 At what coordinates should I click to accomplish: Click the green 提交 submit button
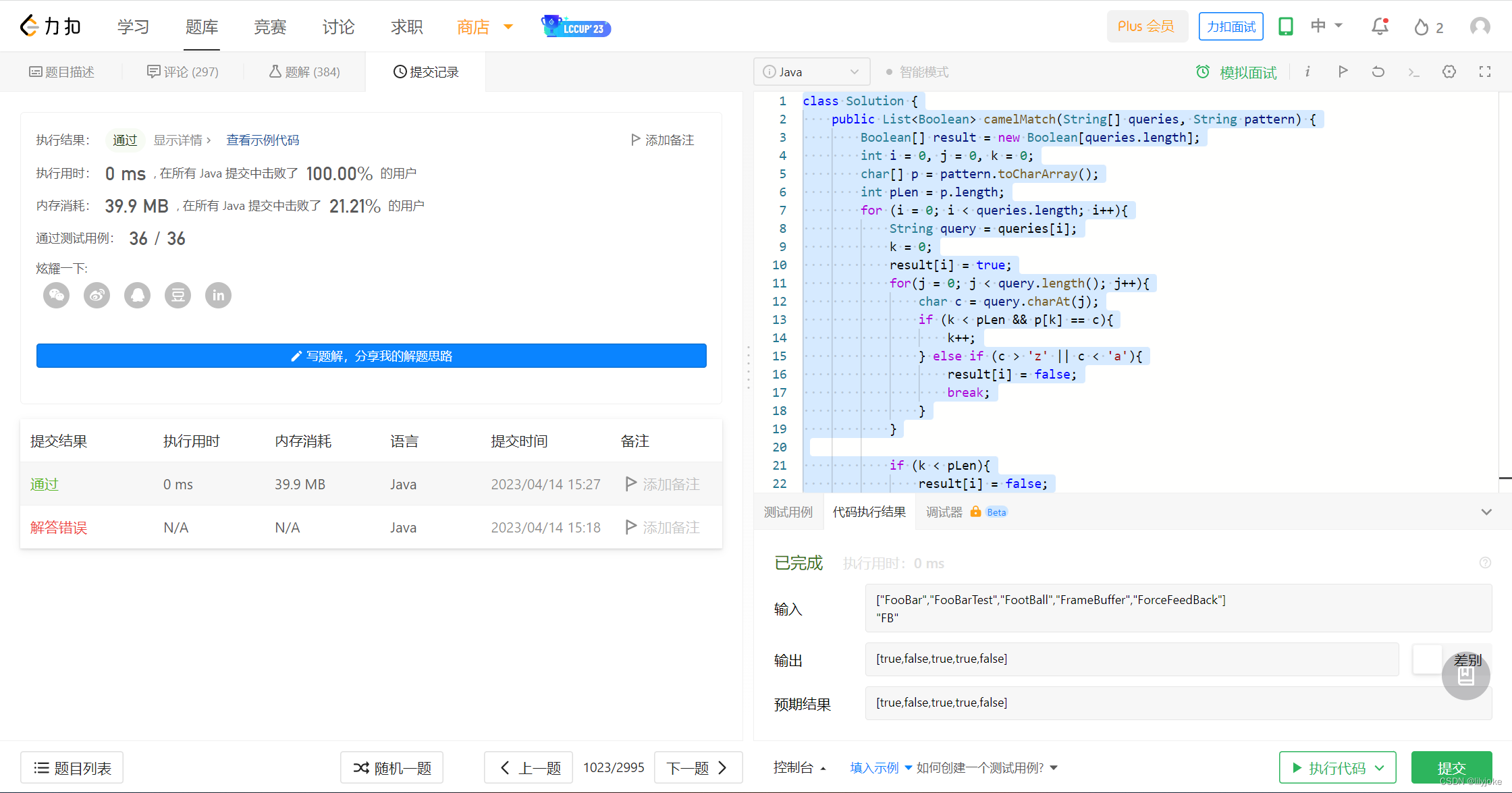tap(1451, 767)
